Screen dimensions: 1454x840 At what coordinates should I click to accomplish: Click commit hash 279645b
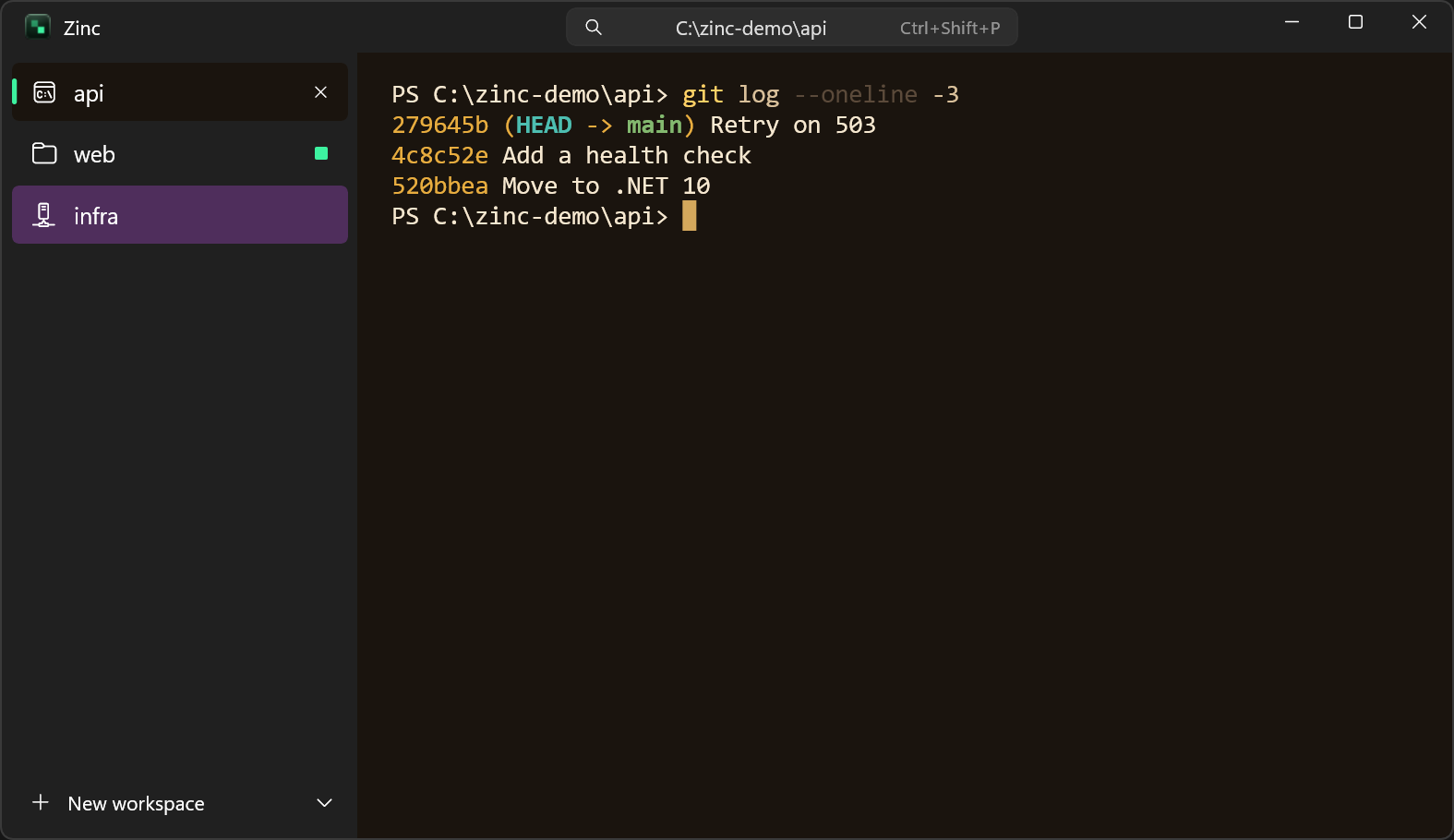coord(440,125)
